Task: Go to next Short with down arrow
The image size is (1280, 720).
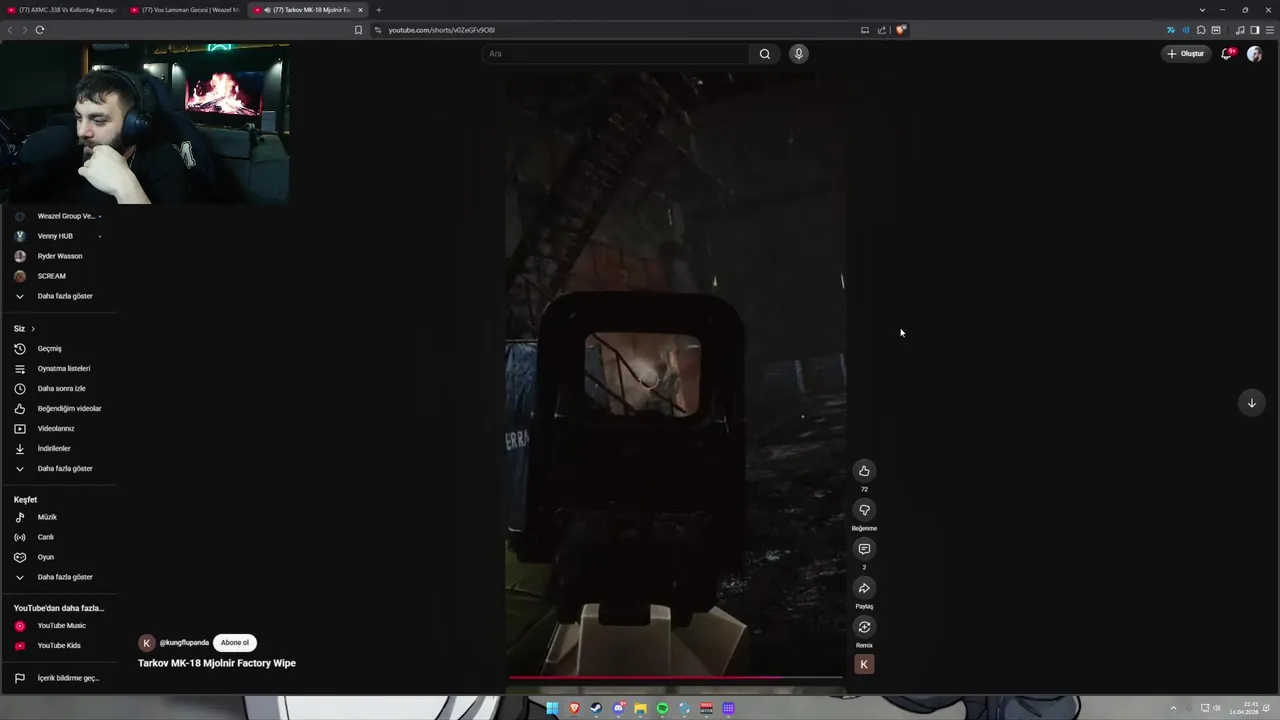Action: coord(1251,403)
